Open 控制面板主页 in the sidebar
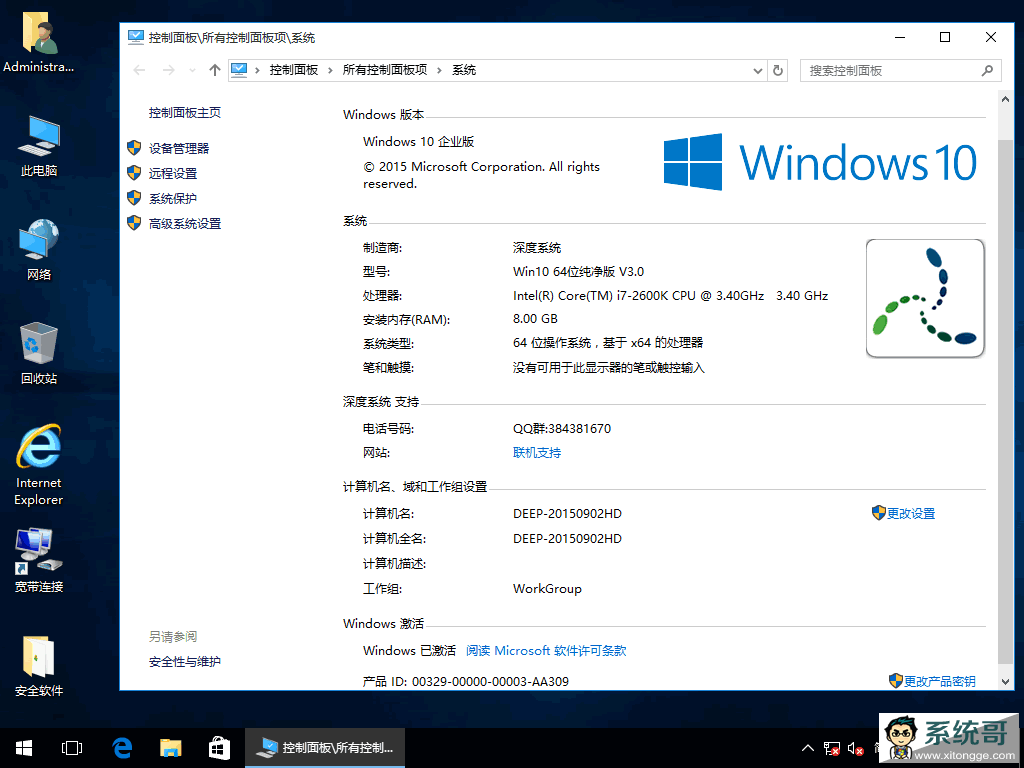The height and width of the screenshot is (768, 1024). tap(185, 112)
